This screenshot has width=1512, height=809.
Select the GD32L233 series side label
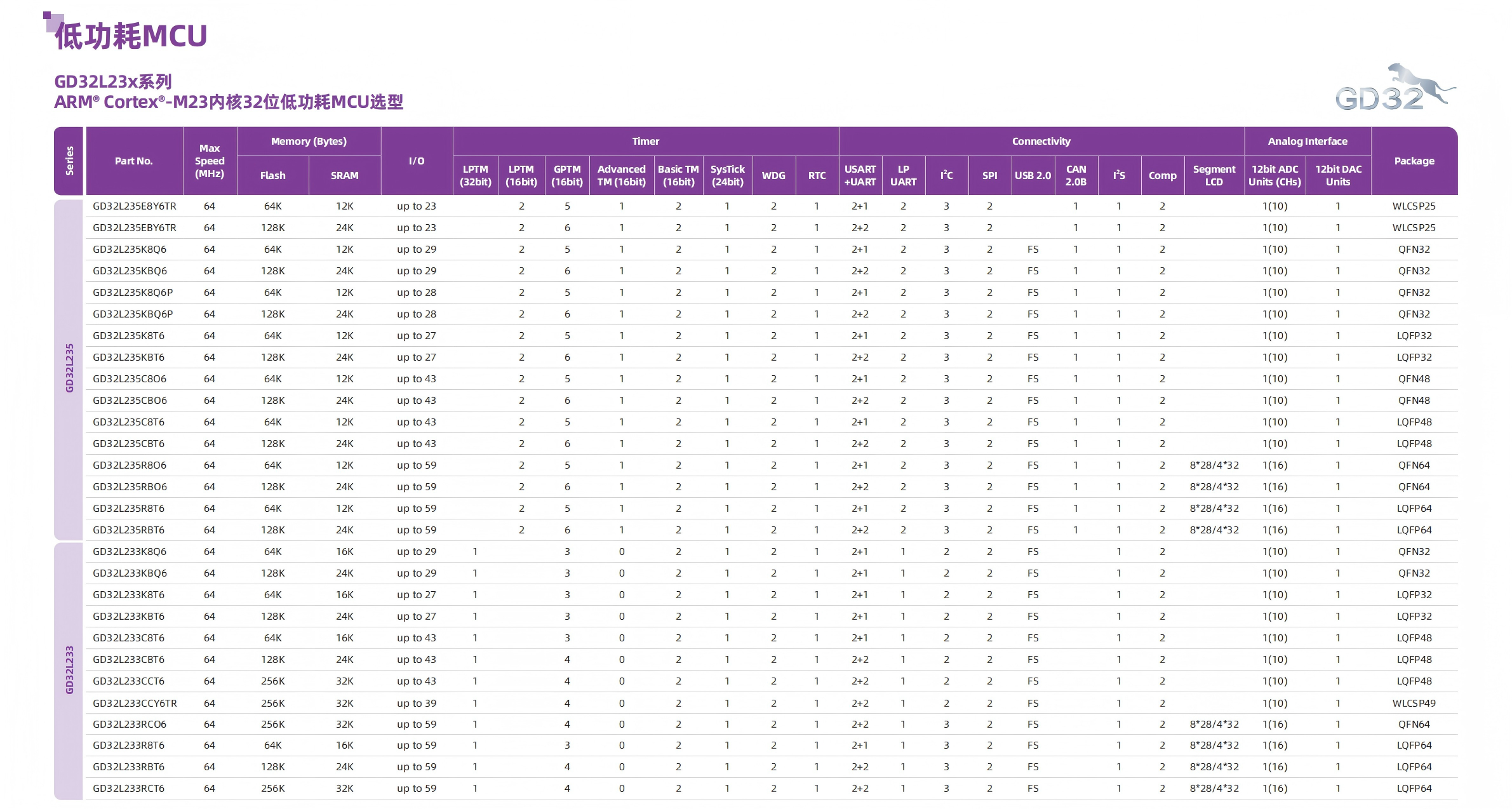click(69, 670)
